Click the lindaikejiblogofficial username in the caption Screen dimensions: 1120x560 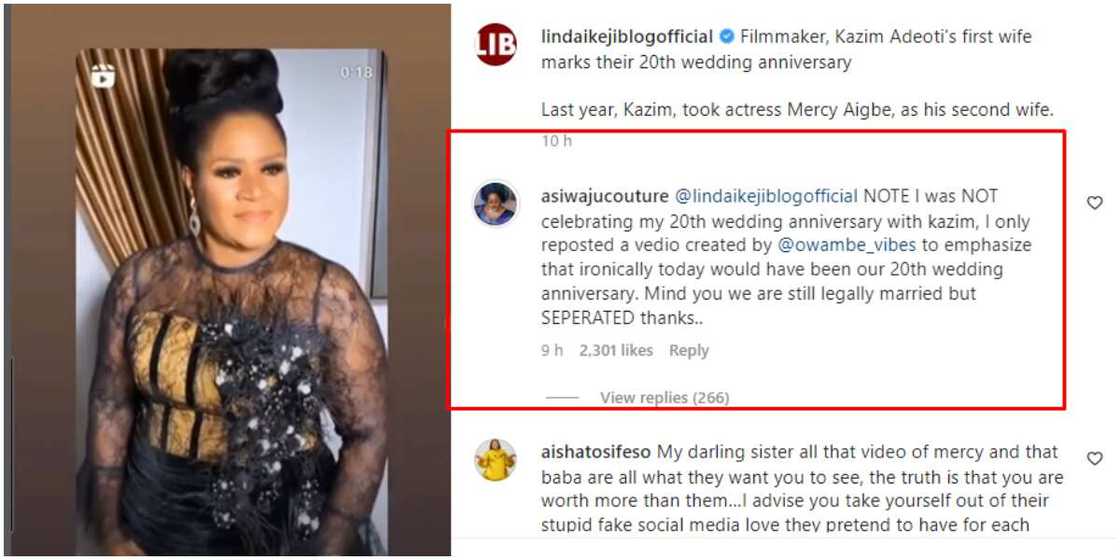(627, 37)
